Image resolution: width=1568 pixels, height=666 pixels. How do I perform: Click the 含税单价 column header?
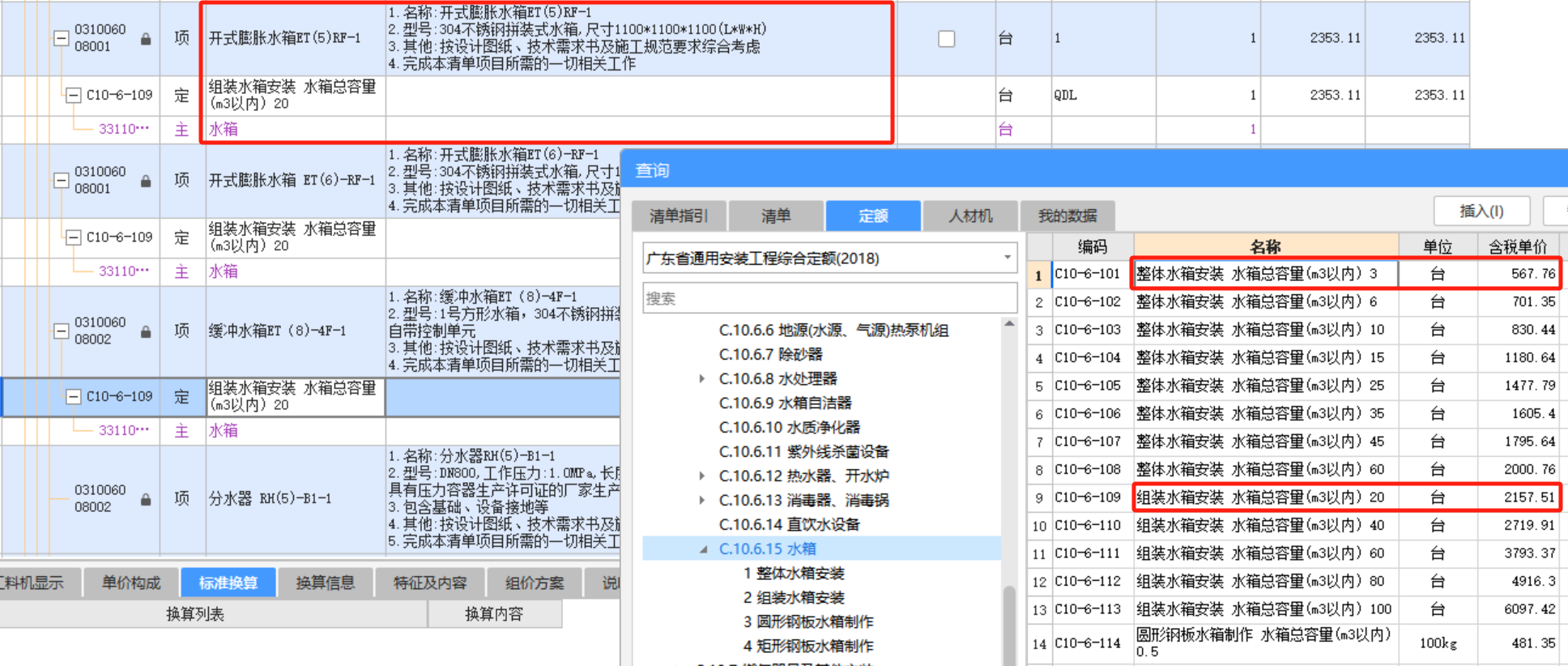(x=1517, y=246)
